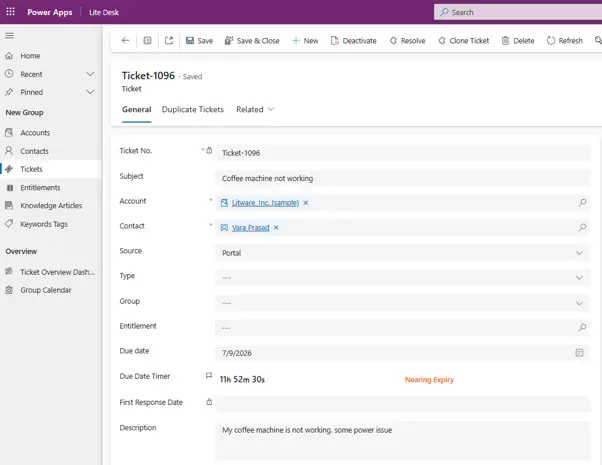Open Knowledge Articles in sidebar
602x465 pixels.
(51, 205)
